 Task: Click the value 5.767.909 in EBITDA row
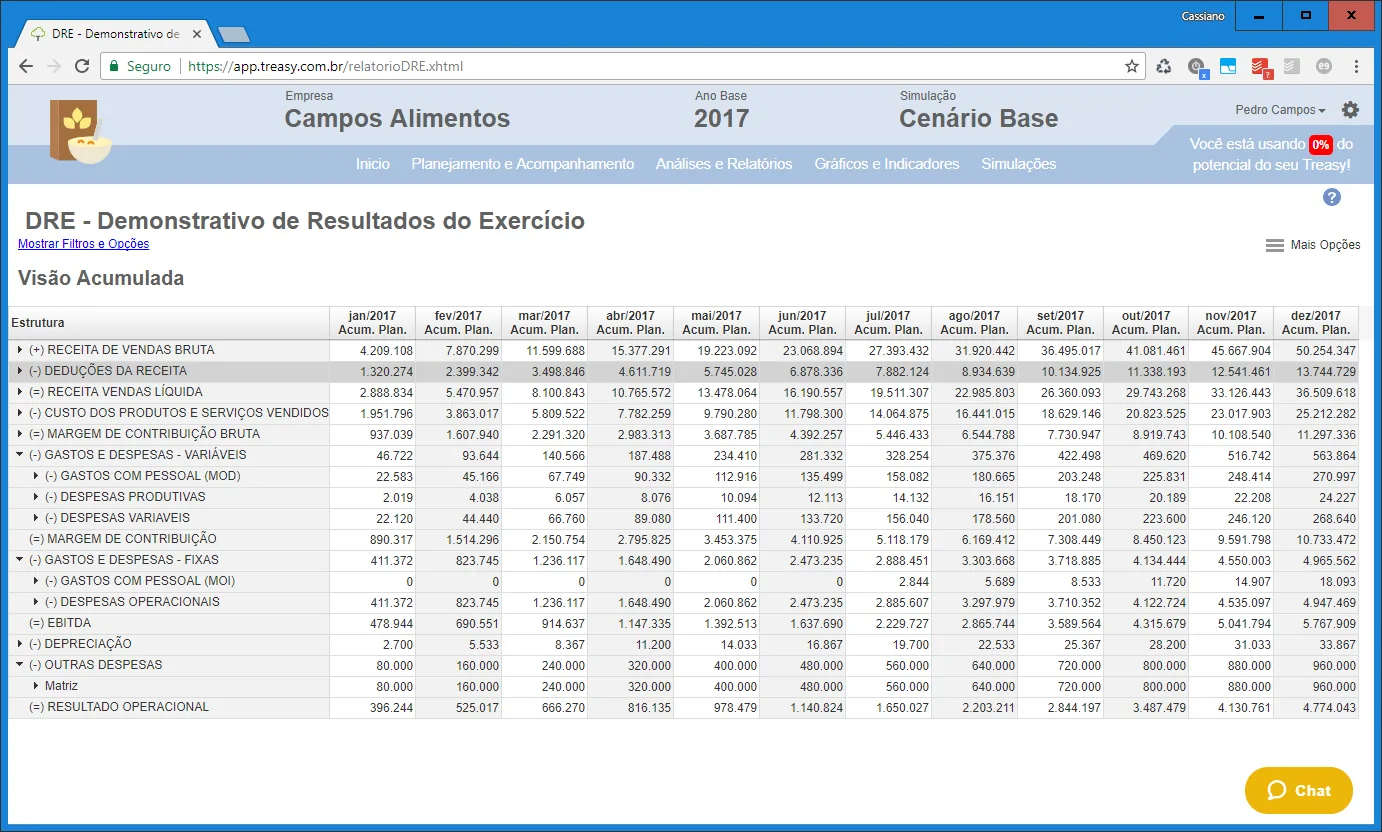(x=1327, y=623)
